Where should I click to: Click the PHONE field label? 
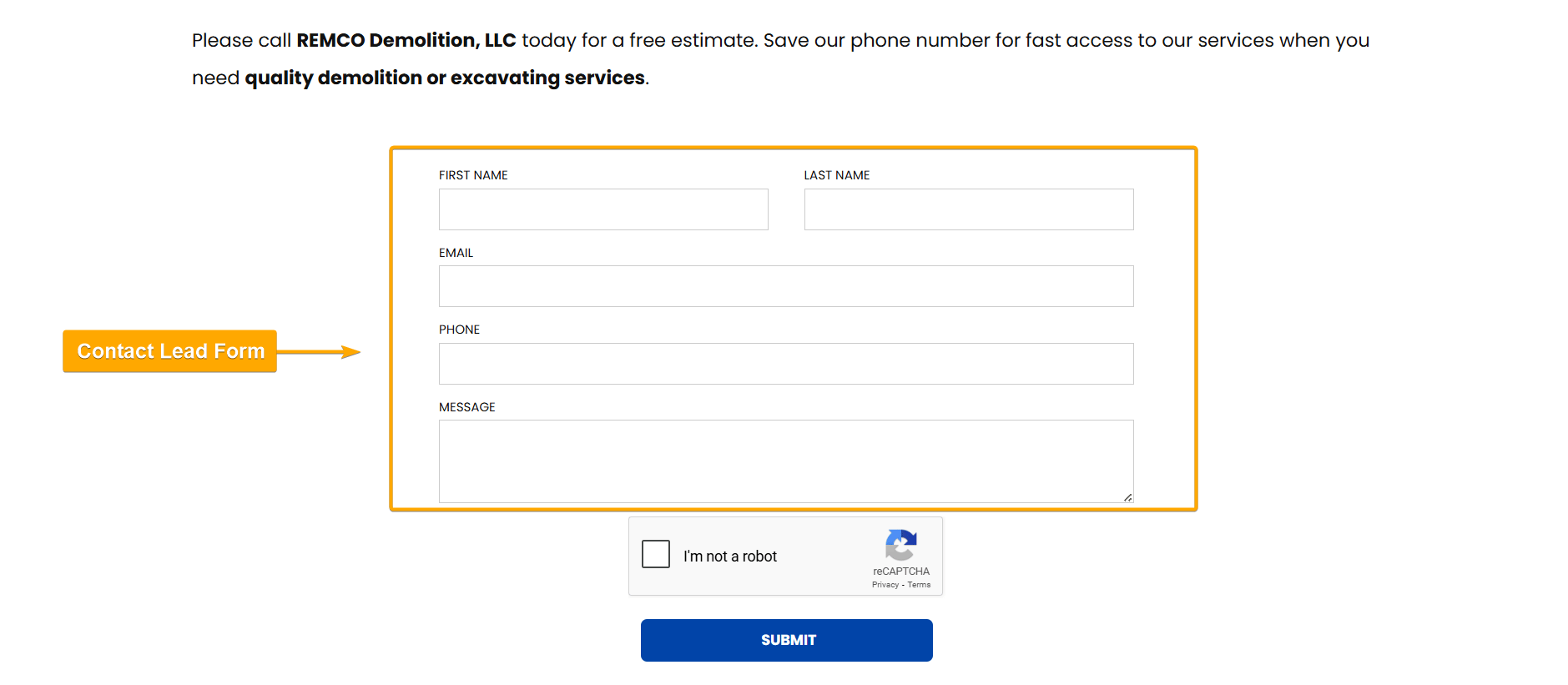pyautogui.click(x=459, y=329)
